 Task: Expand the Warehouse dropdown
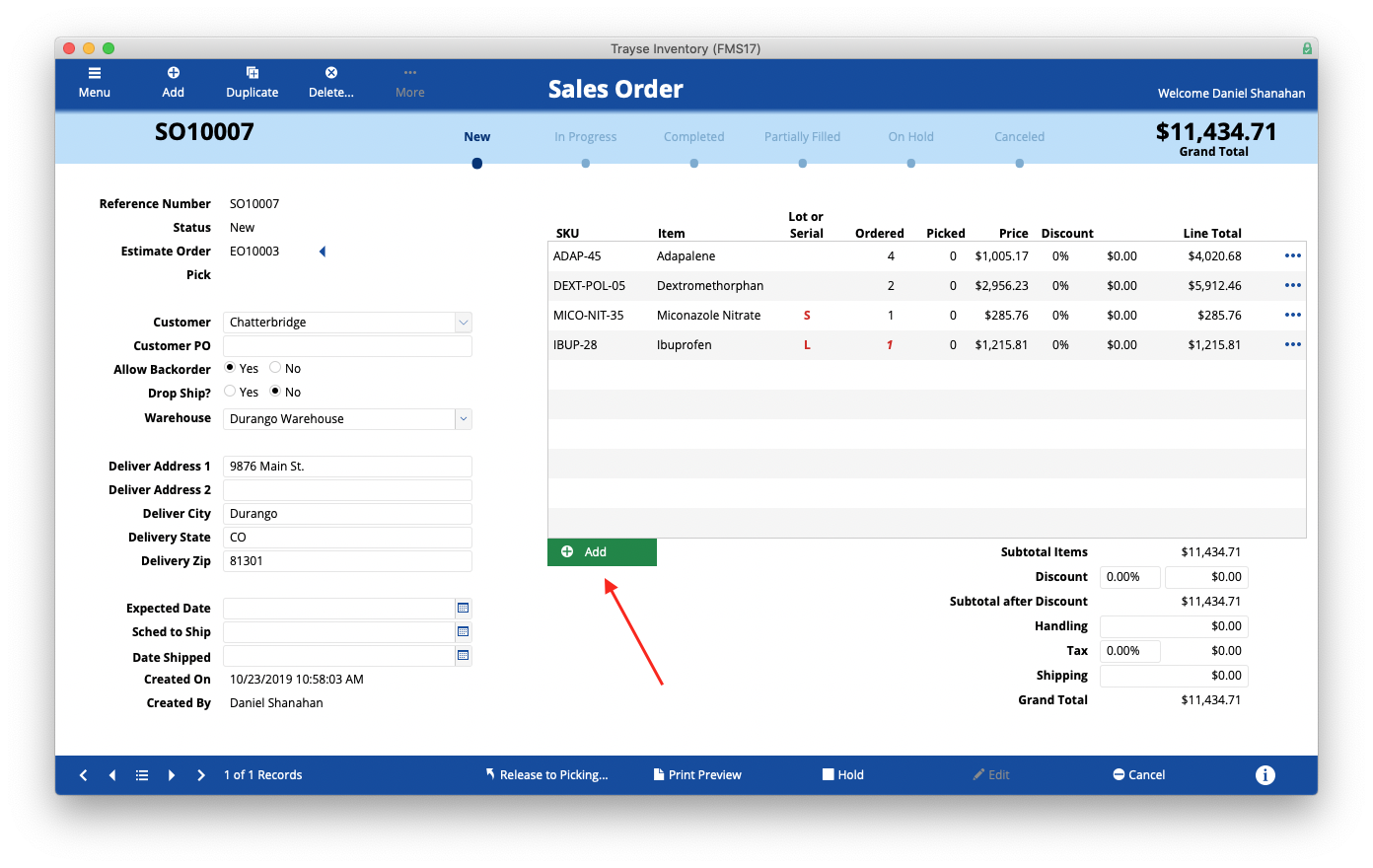click(463, 419)
